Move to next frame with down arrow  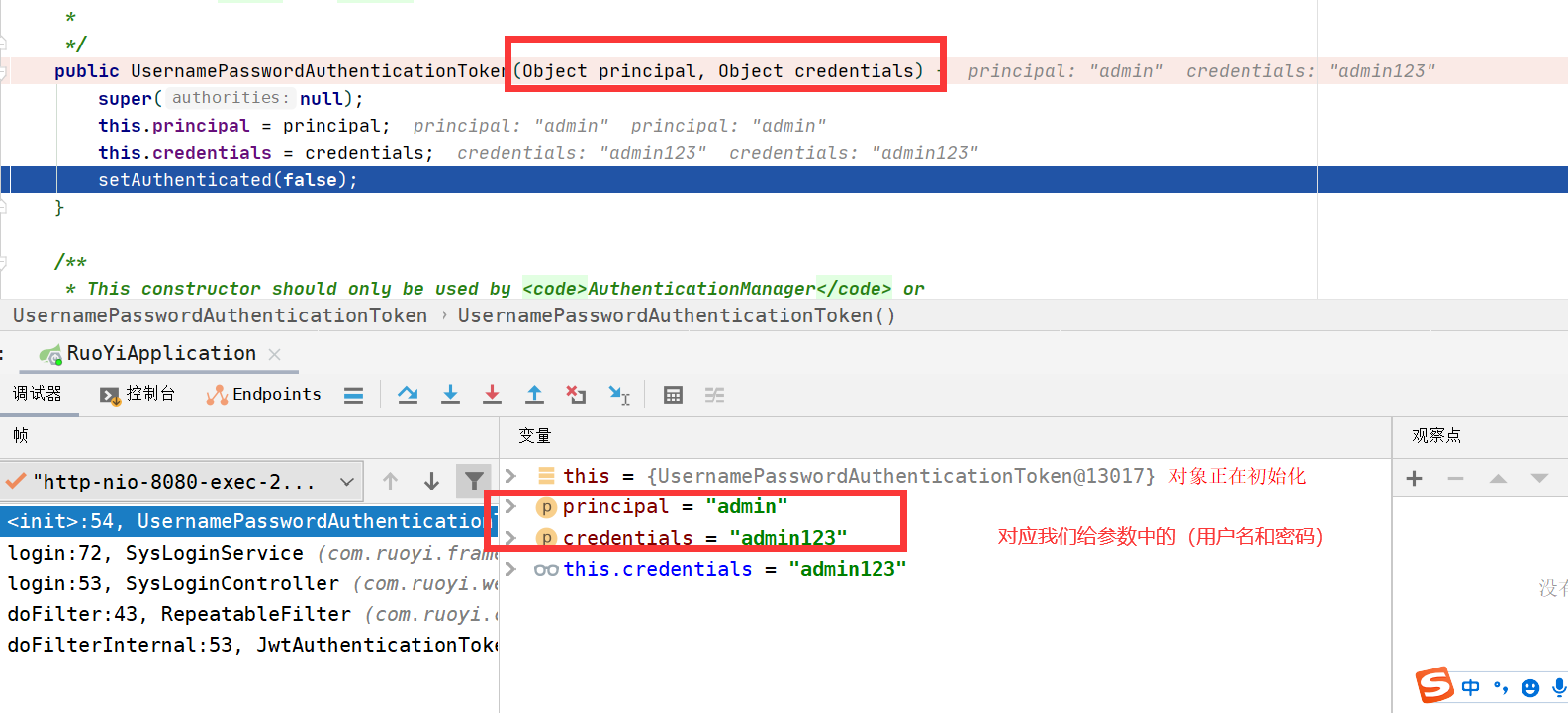(x=431, y=482)
